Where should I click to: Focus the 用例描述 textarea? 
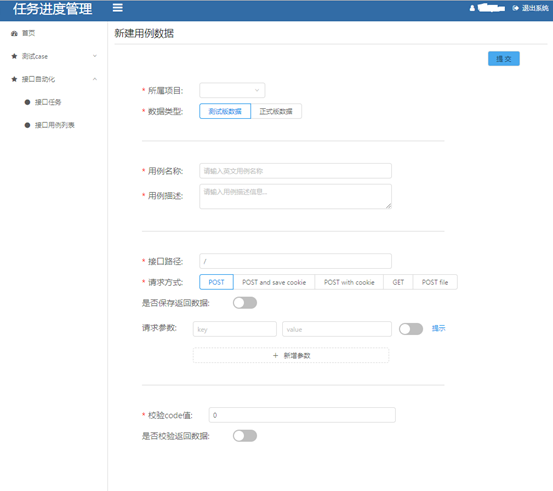coord(296,196)
